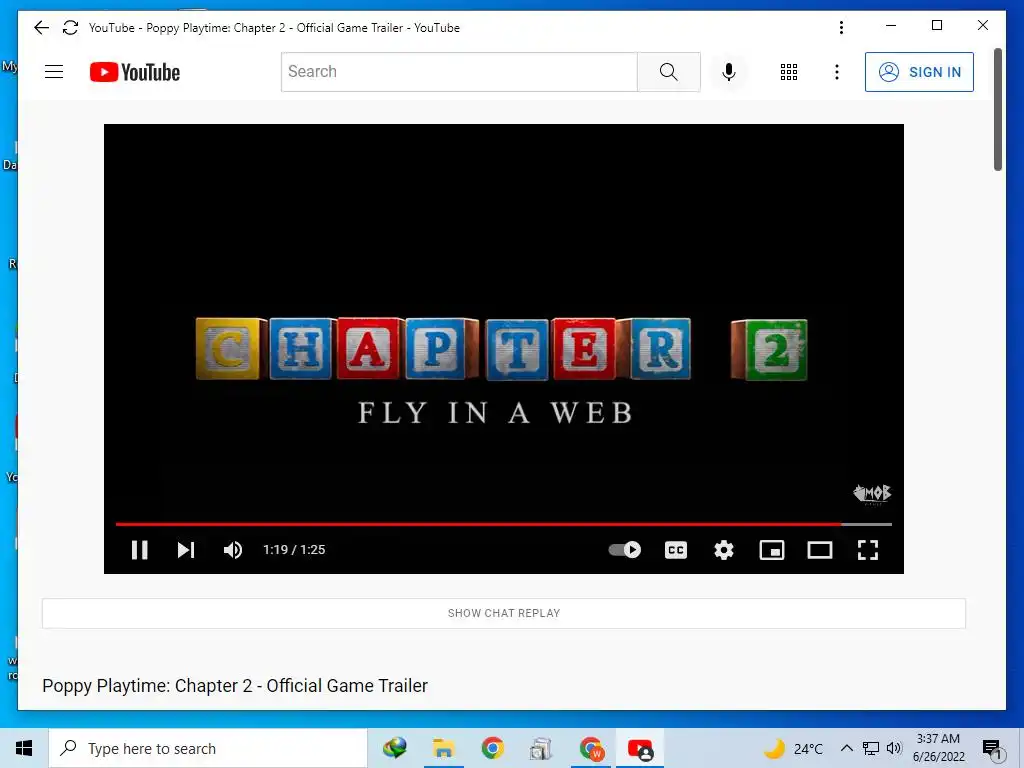Open the system volume tray icon

(x=894, y=748)
